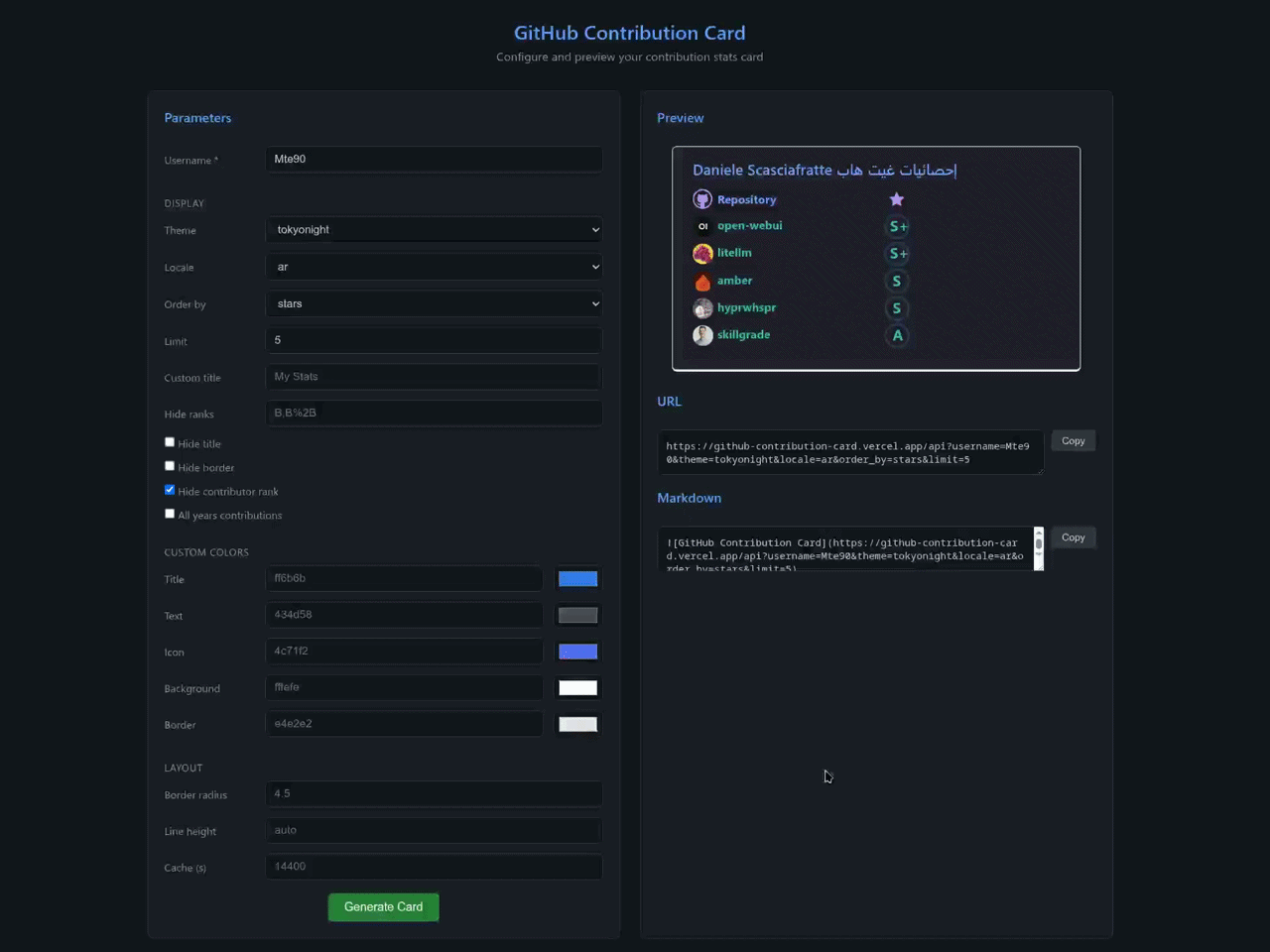Open the Title color swatch picker
Viewport: 1270px width, 952px height.
tap(577, 579)
